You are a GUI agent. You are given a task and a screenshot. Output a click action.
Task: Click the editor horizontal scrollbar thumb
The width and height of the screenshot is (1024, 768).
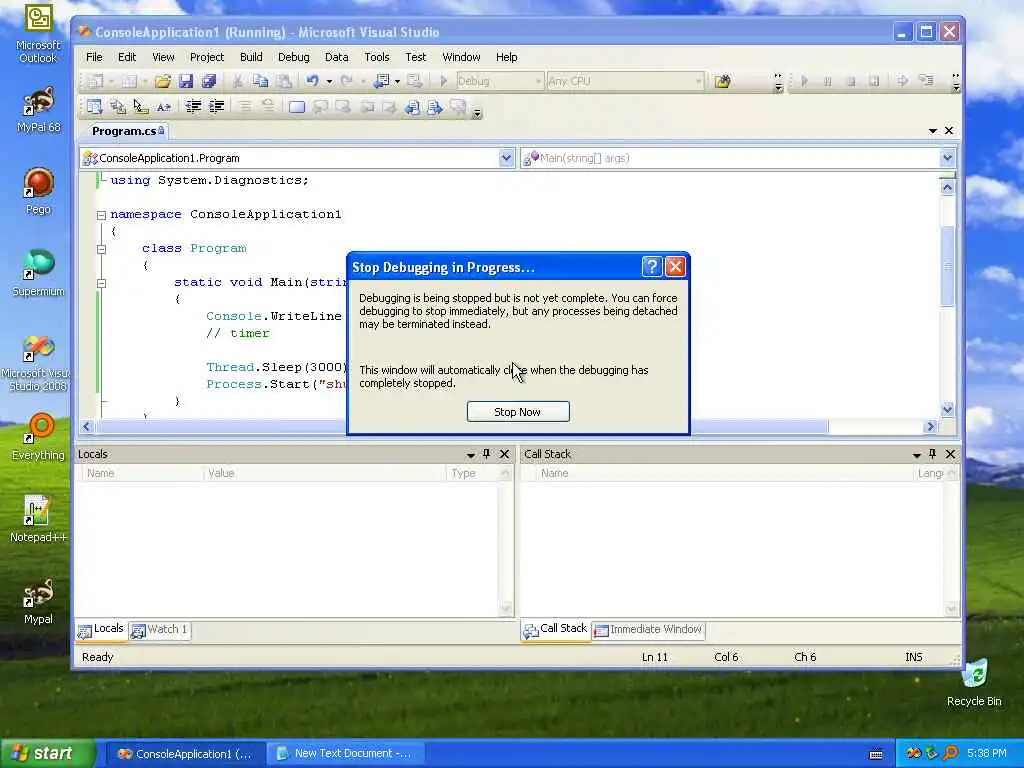(462, 426)
